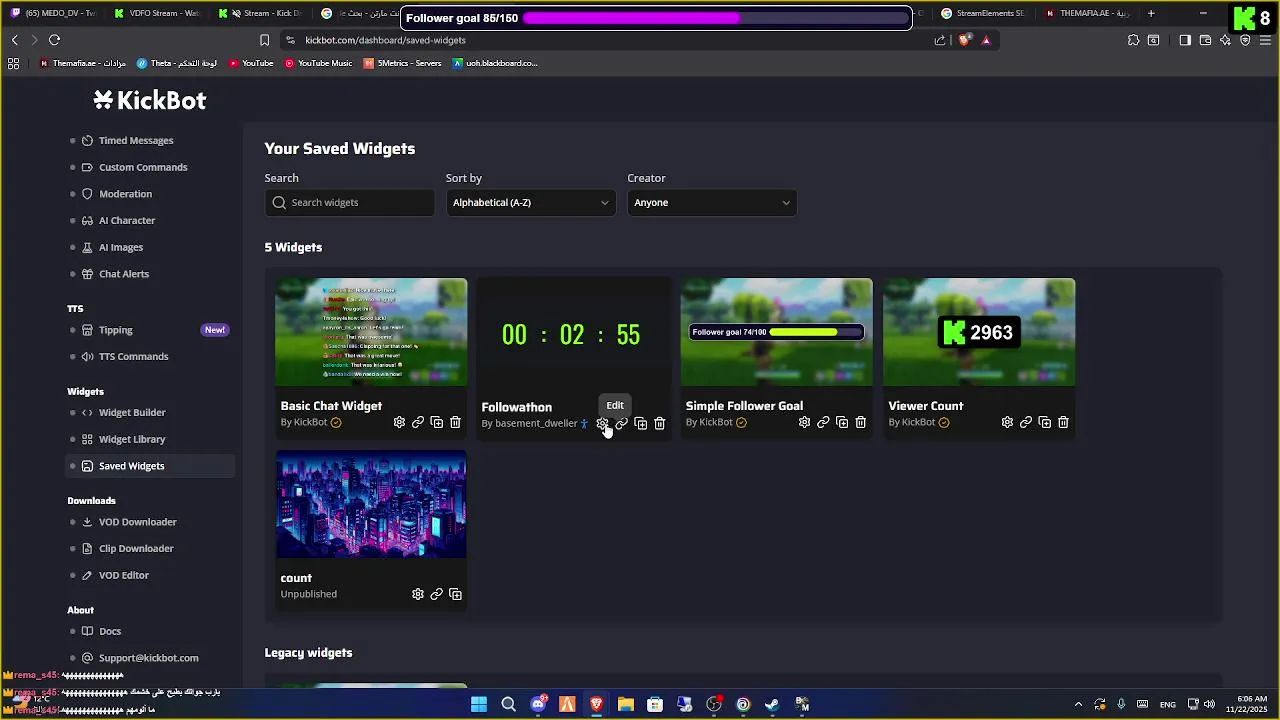
Task: Open AI Character section
Action: click(127, 220)
